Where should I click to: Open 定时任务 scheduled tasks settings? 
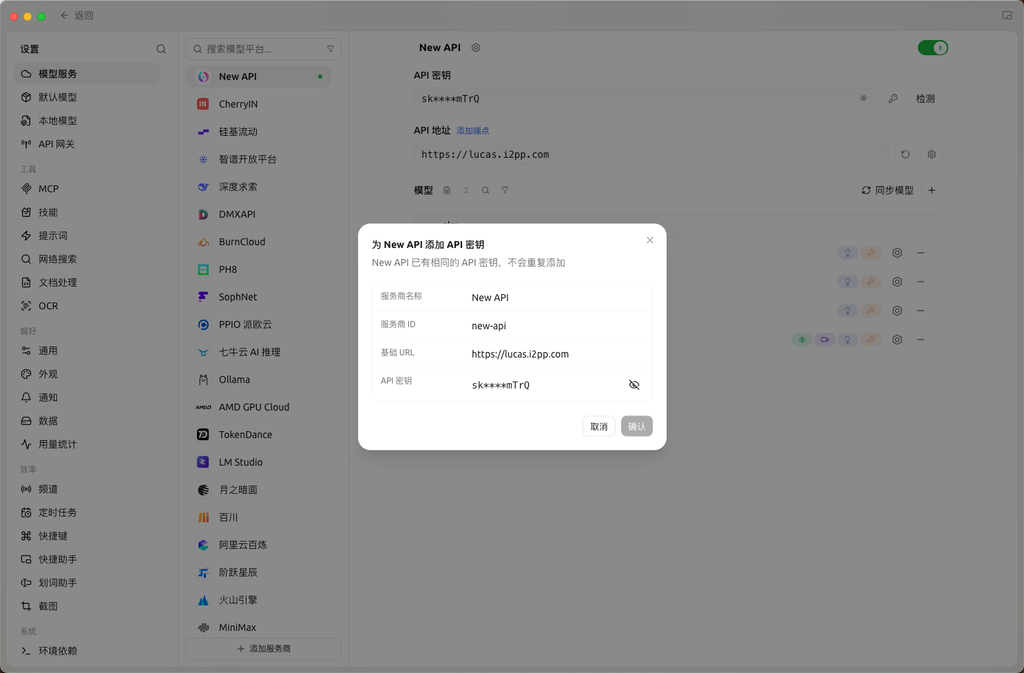point(87,512)
